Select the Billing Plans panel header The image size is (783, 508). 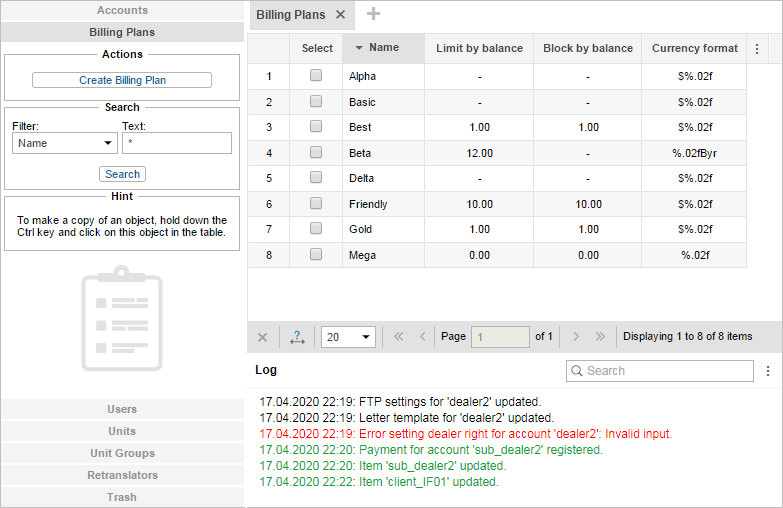tap(122, 32)
